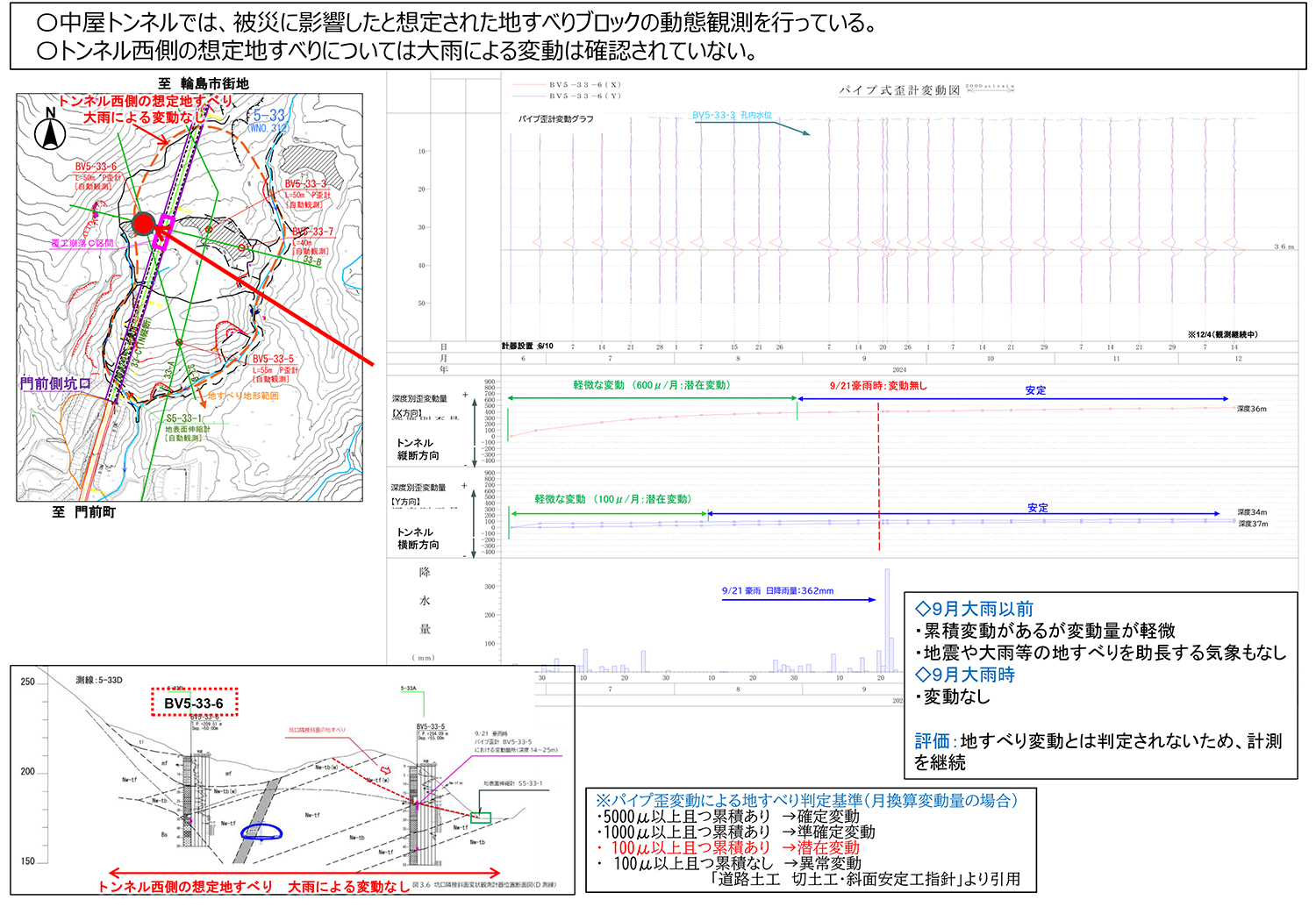Screen dimensions: 1316x907
Task: Click the '※12/4(観測継続中)' note
Action: pyautogui.click(x=1222, y=334)
